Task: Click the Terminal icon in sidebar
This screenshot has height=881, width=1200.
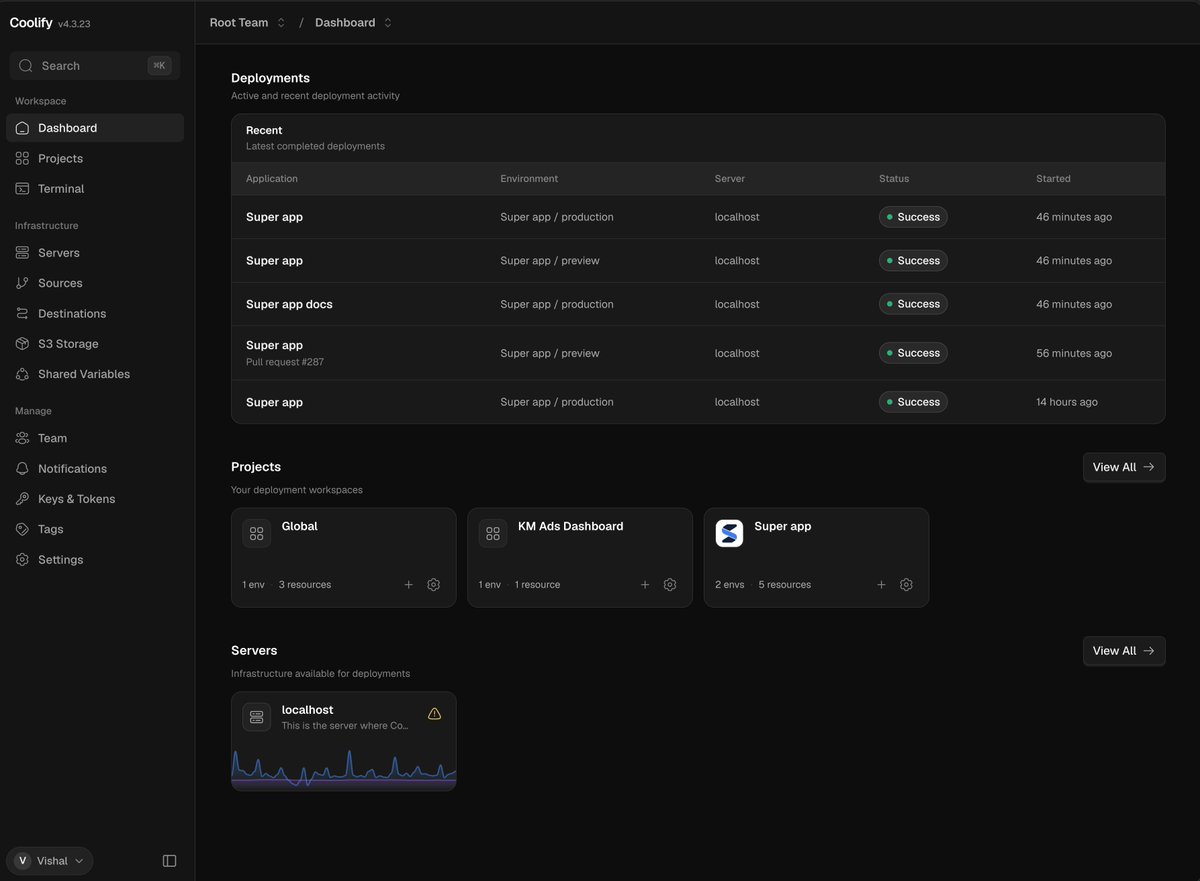Action: (22, 188)
